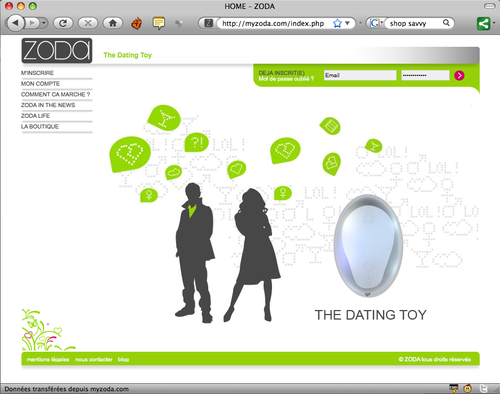Select COMMENT CA MARCHE ? in side menu
Viewport: 500px width, 394px height.
point(56,94)
